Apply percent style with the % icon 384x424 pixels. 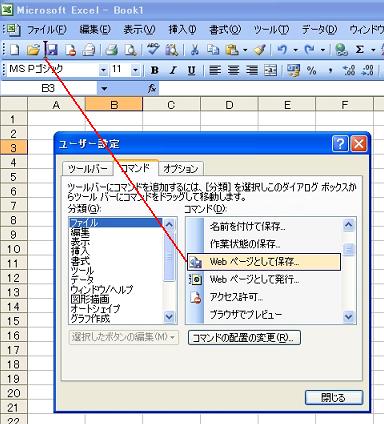pos(311,70)
